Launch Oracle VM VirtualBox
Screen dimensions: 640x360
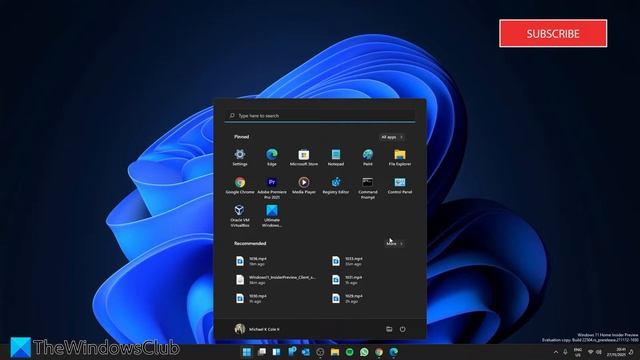(x=240, y=216)
